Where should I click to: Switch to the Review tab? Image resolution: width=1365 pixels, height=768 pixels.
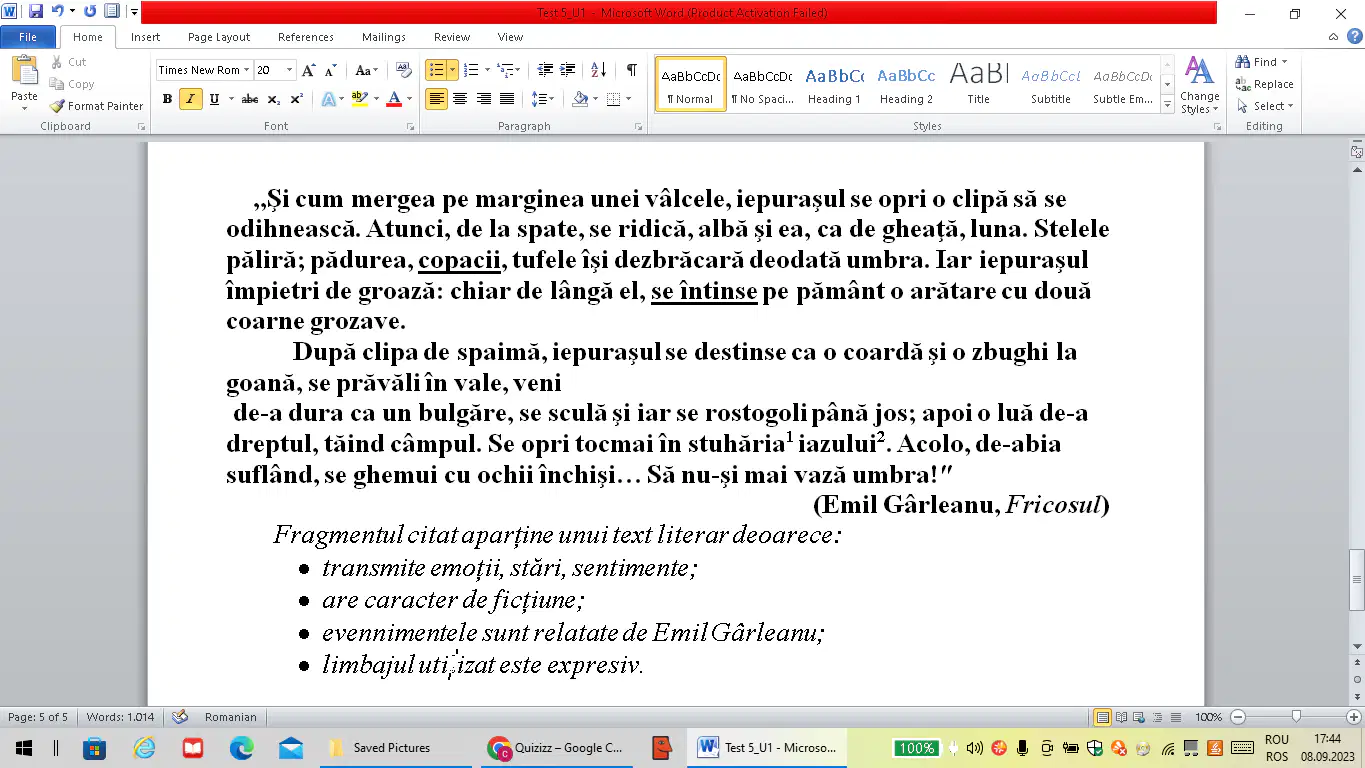[452, 37]
